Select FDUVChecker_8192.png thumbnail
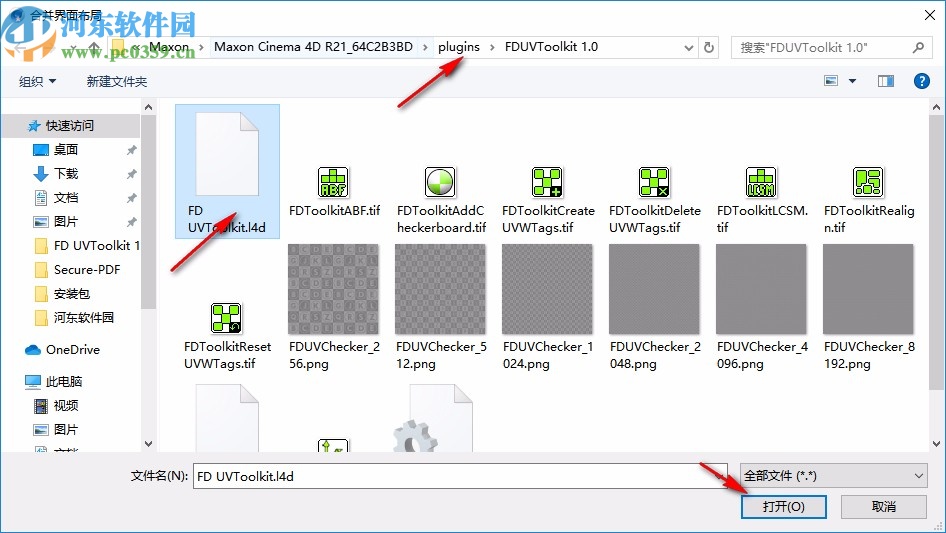 pos(868,289)
